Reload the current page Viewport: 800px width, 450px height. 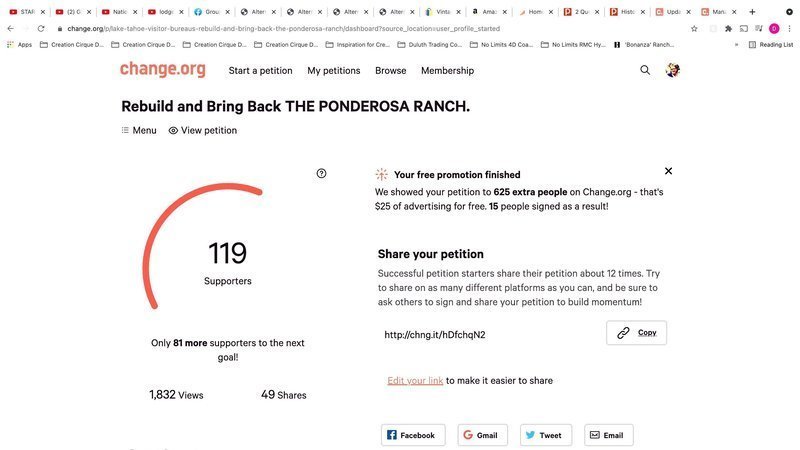pyautogui.click(x=41, y=28)
